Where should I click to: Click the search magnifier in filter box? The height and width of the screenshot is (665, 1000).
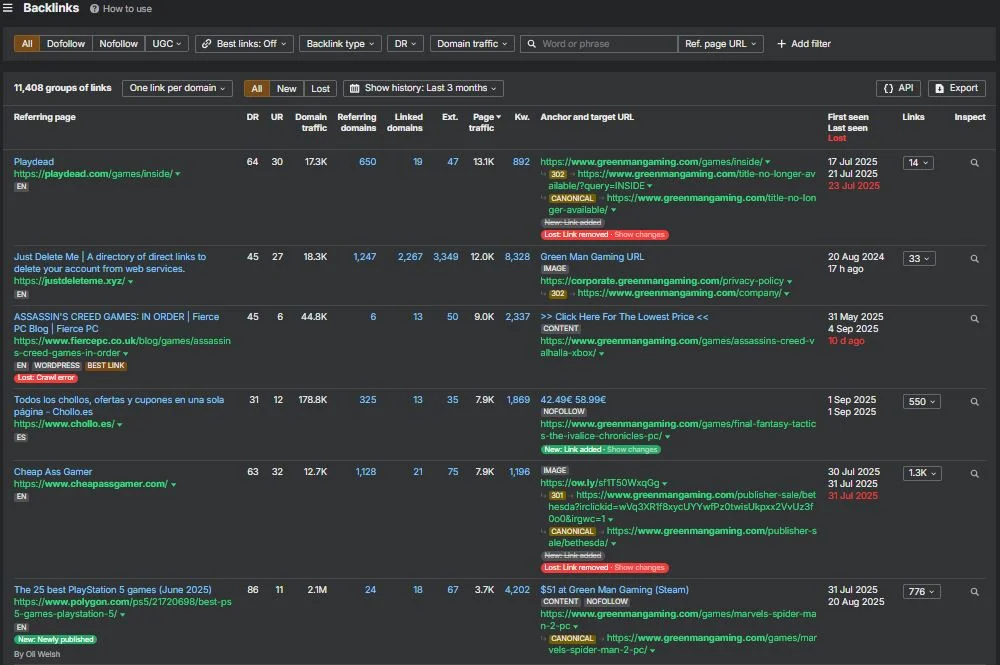coord(531,44)
